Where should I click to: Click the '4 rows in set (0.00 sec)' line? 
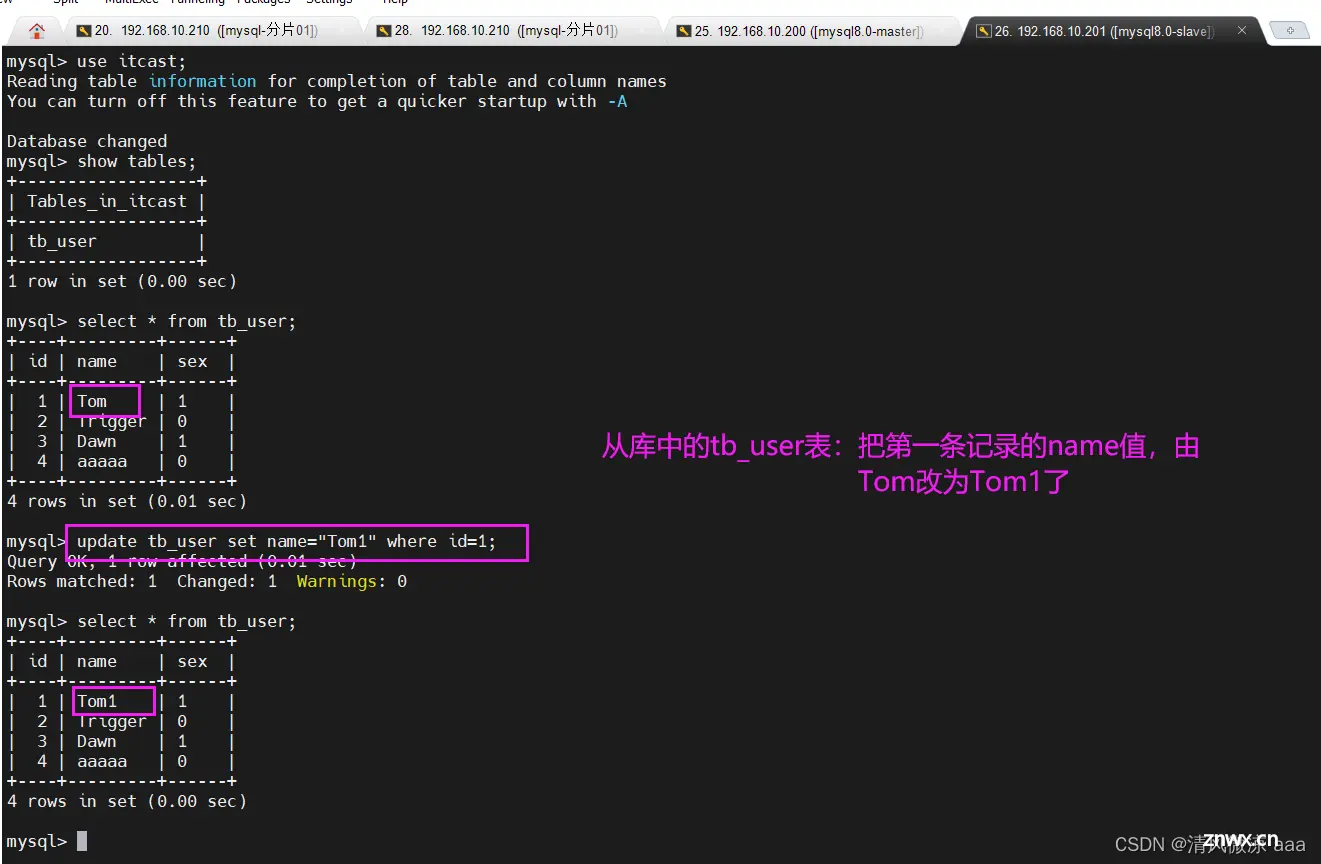[127, 801]
